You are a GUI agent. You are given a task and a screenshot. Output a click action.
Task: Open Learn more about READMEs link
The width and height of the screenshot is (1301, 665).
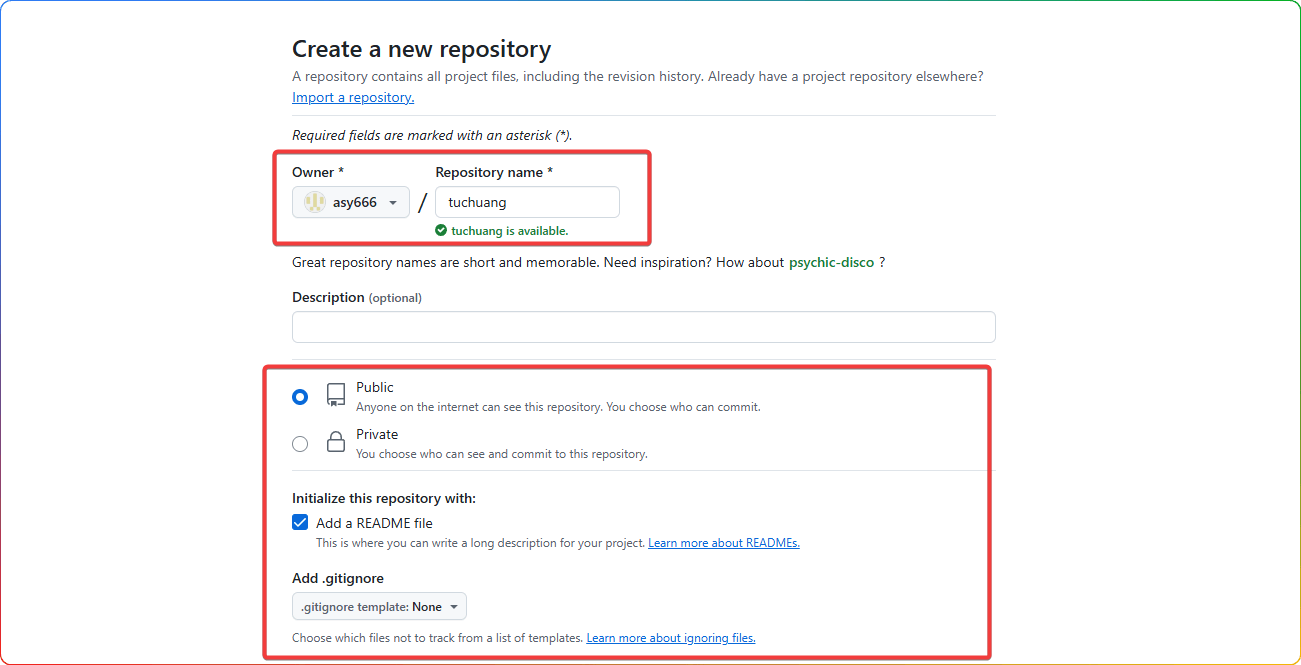723,543
